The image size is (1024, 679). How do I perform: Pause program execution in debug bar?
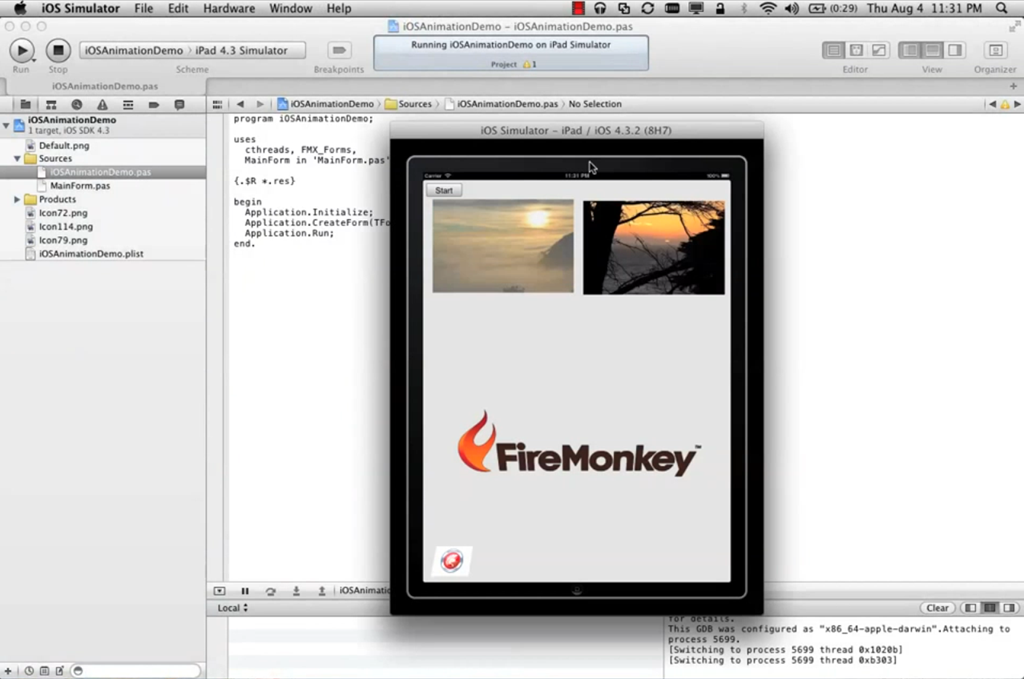pos(245,591)
